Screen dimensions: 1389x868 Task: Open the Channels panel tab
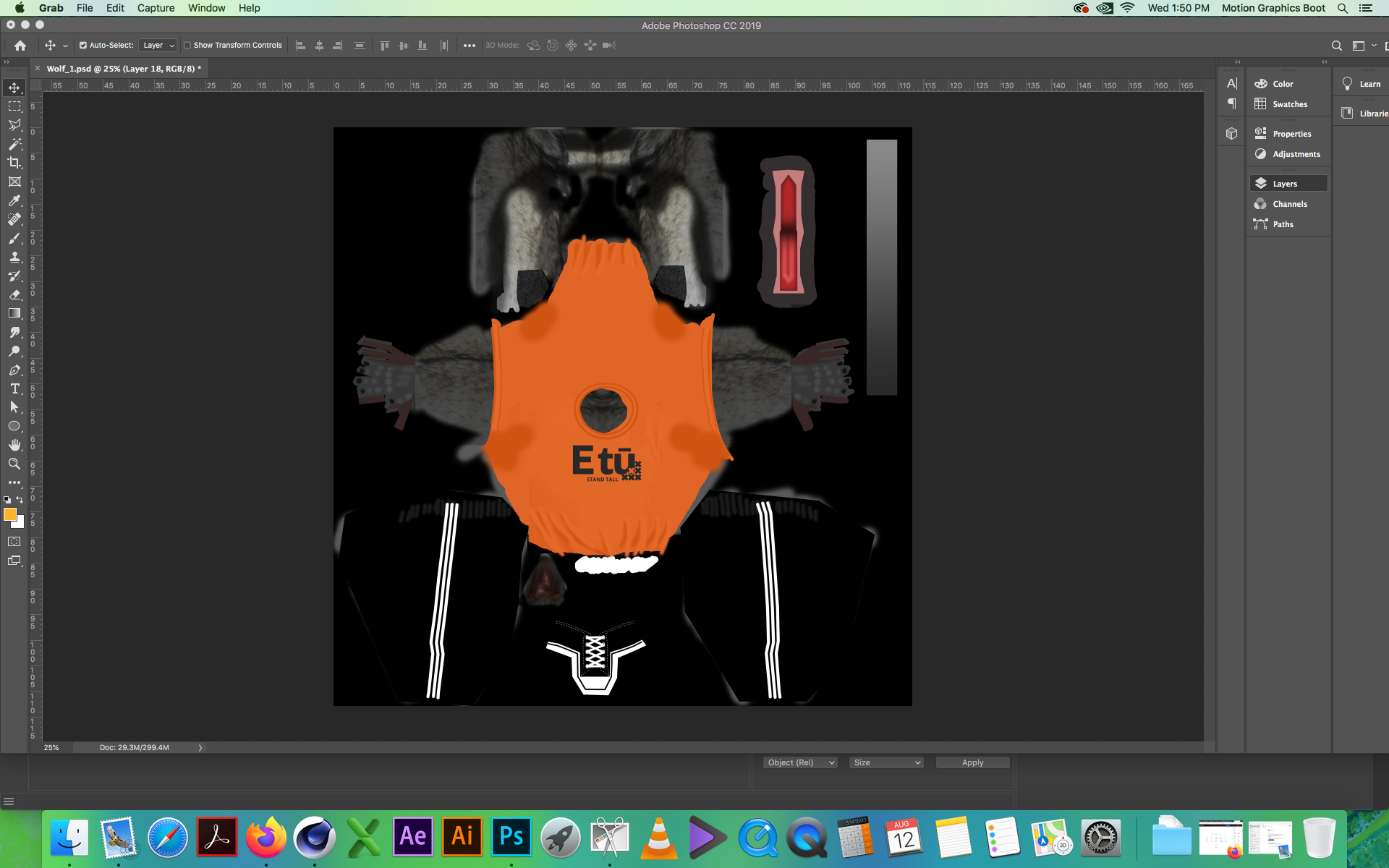(1289, 204)
